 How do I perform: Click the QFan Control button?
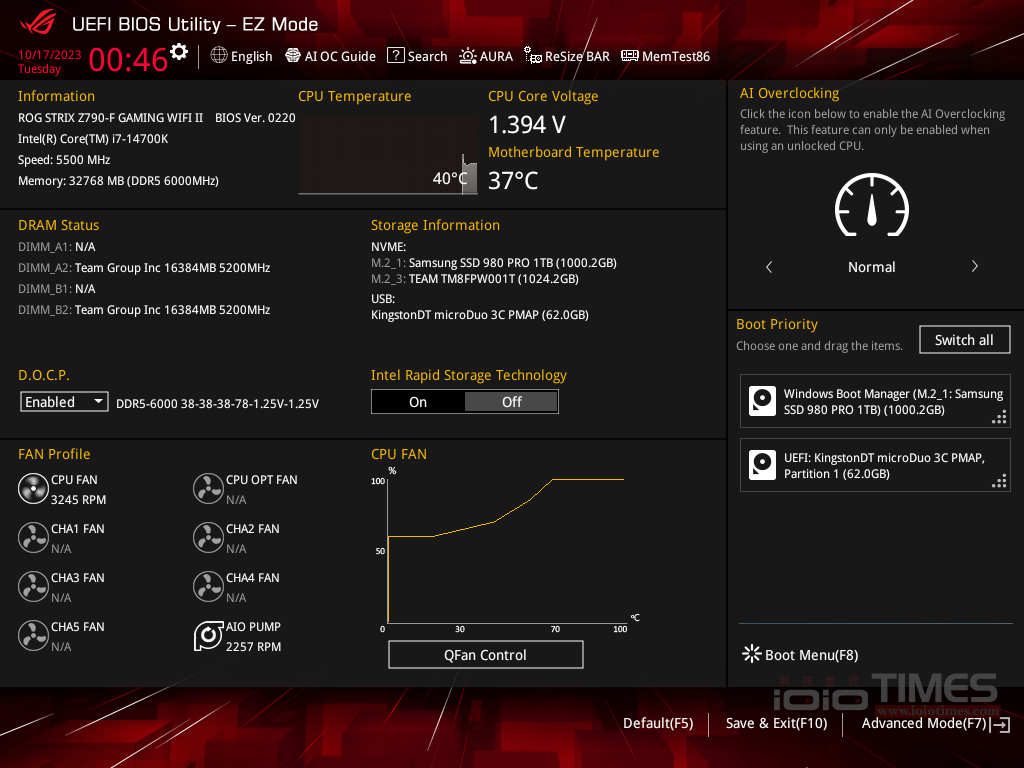coord(486,654)
